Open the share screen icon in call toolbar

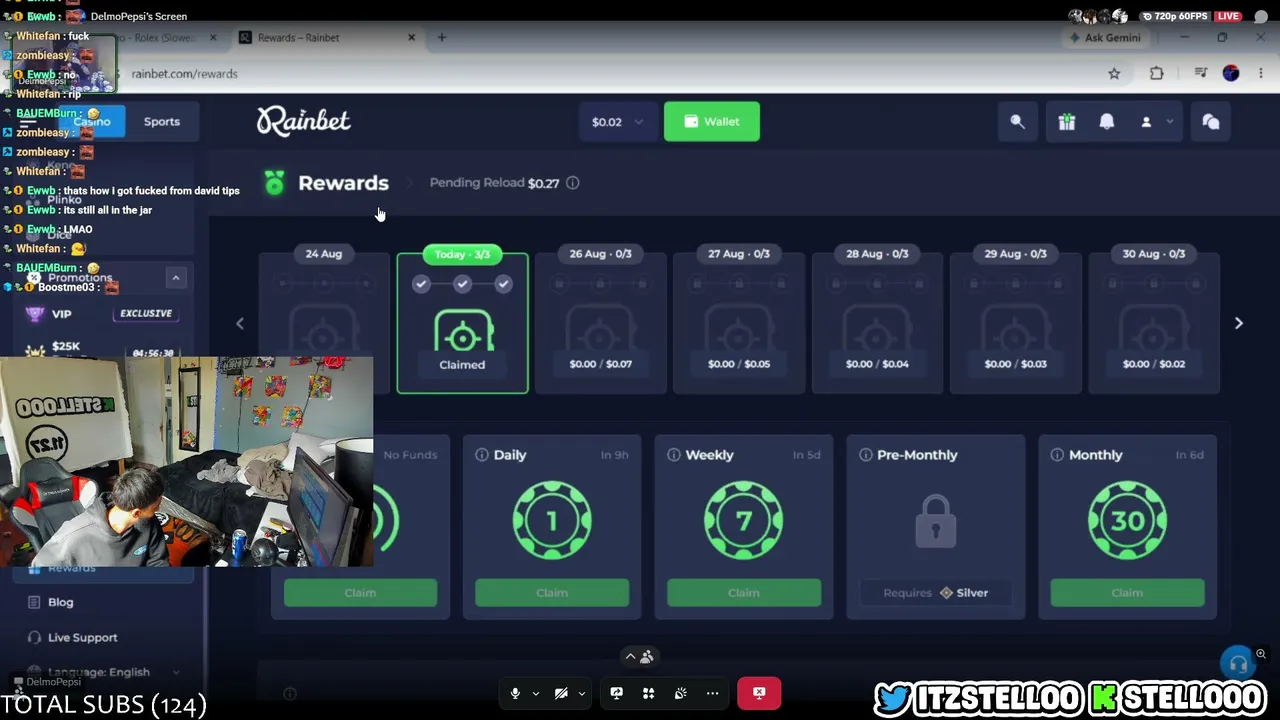[x=616, y=693]
